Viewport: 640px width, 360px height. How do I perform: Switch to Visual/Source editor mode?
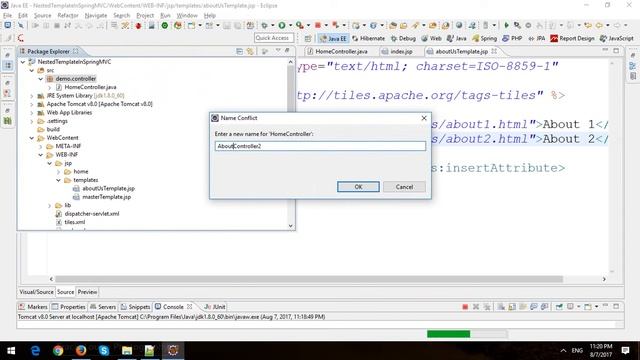tap(36, 292)
